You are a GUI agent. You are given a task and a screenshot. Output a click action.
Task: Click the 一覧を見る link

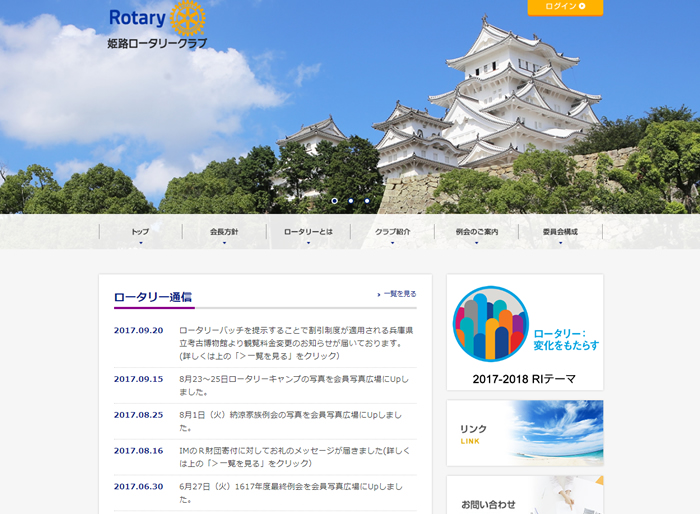pyautogui.click(x=398, y=294)
